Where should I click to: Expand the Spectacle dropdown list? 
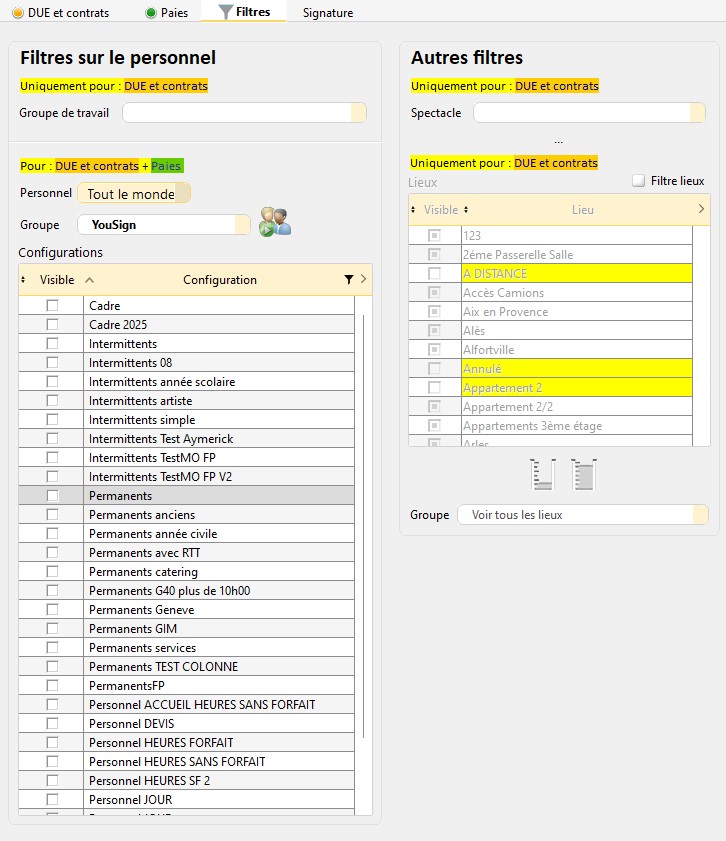point(589,113)
